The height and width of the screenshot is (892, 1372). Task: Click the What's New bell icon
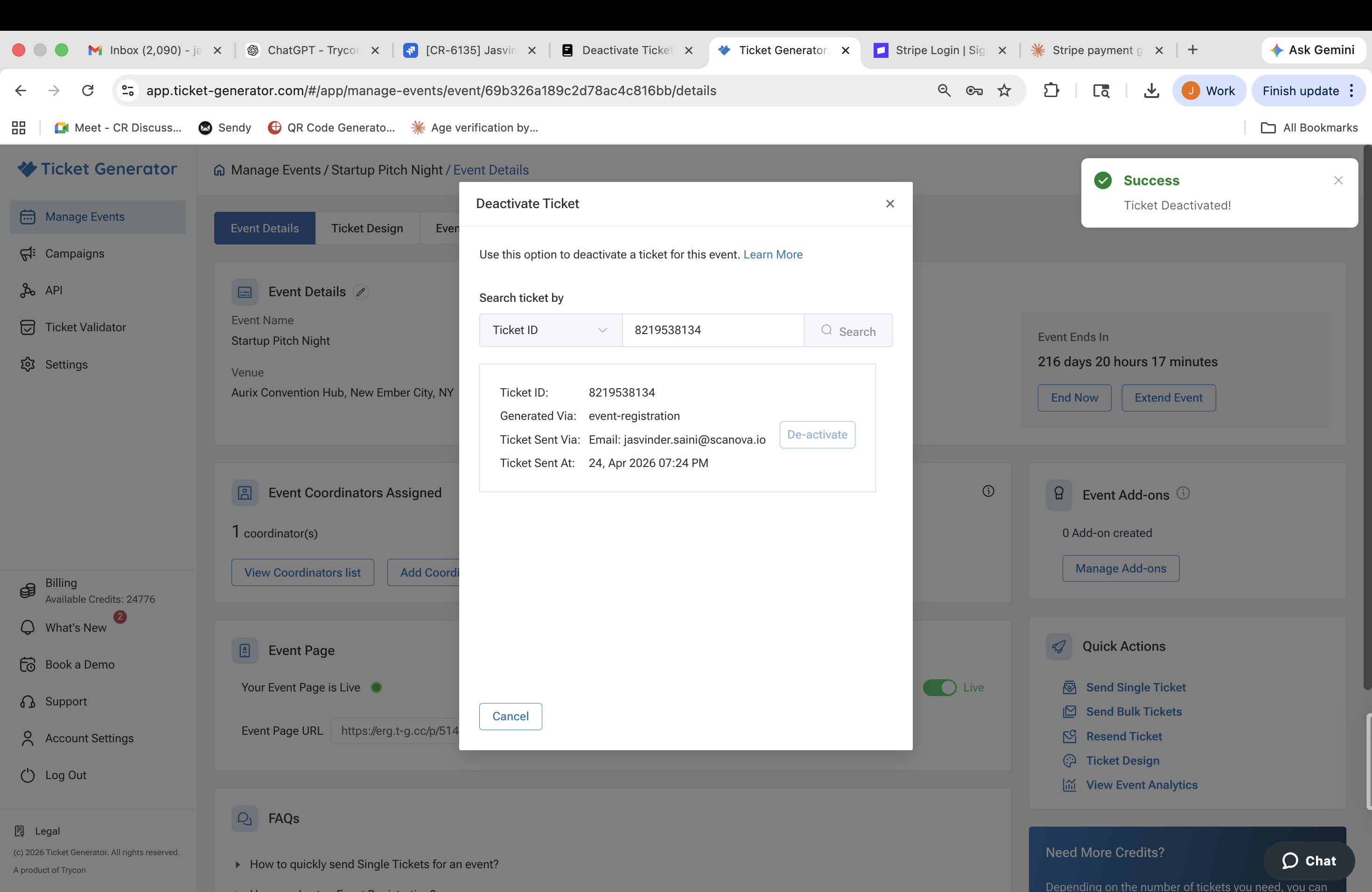pyautogui.click(x=27, y=627)
